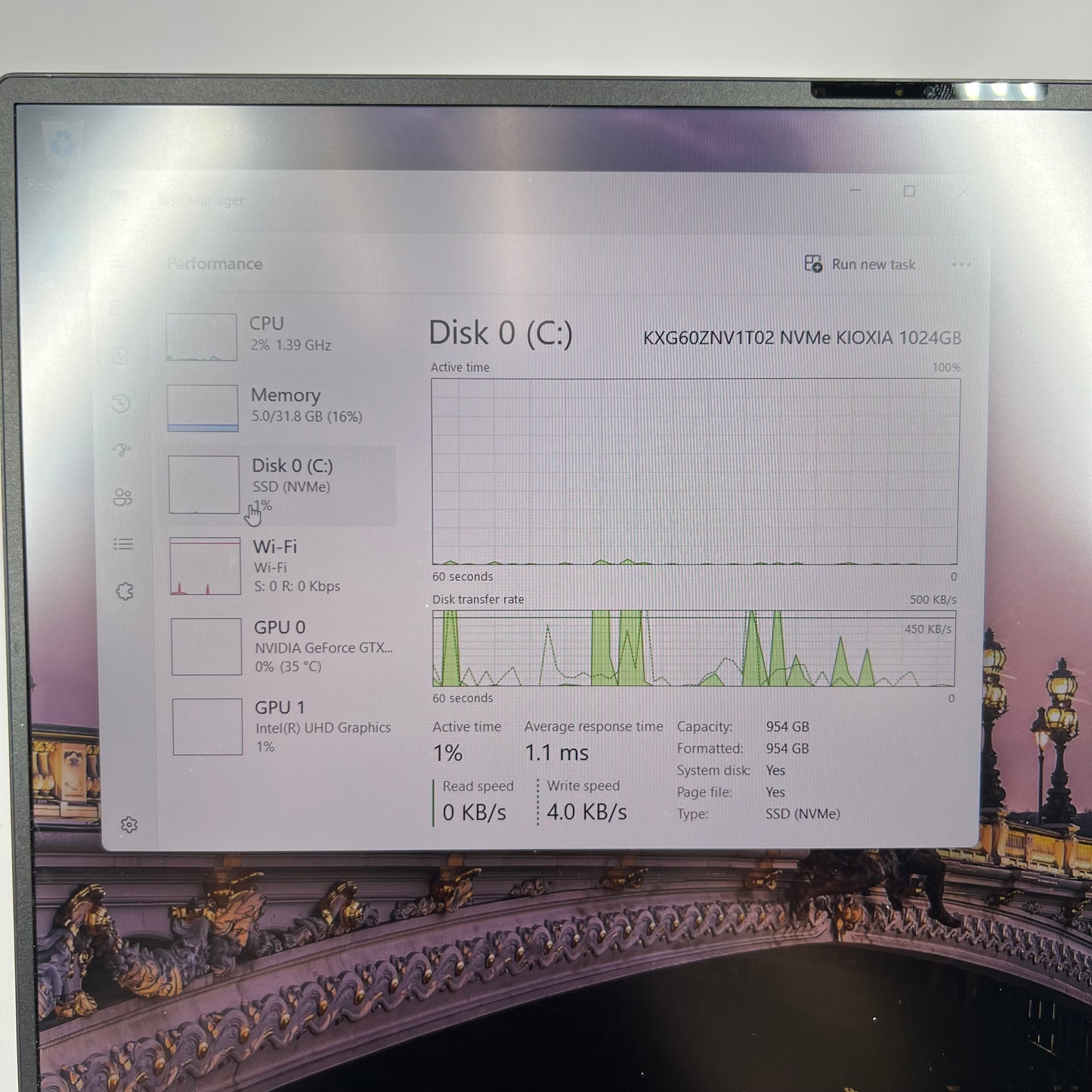This screenshot has width=1092, height=1092.
Task: Select Disk 0 (C:) performance entry
Action: click(x=281, y=485)
